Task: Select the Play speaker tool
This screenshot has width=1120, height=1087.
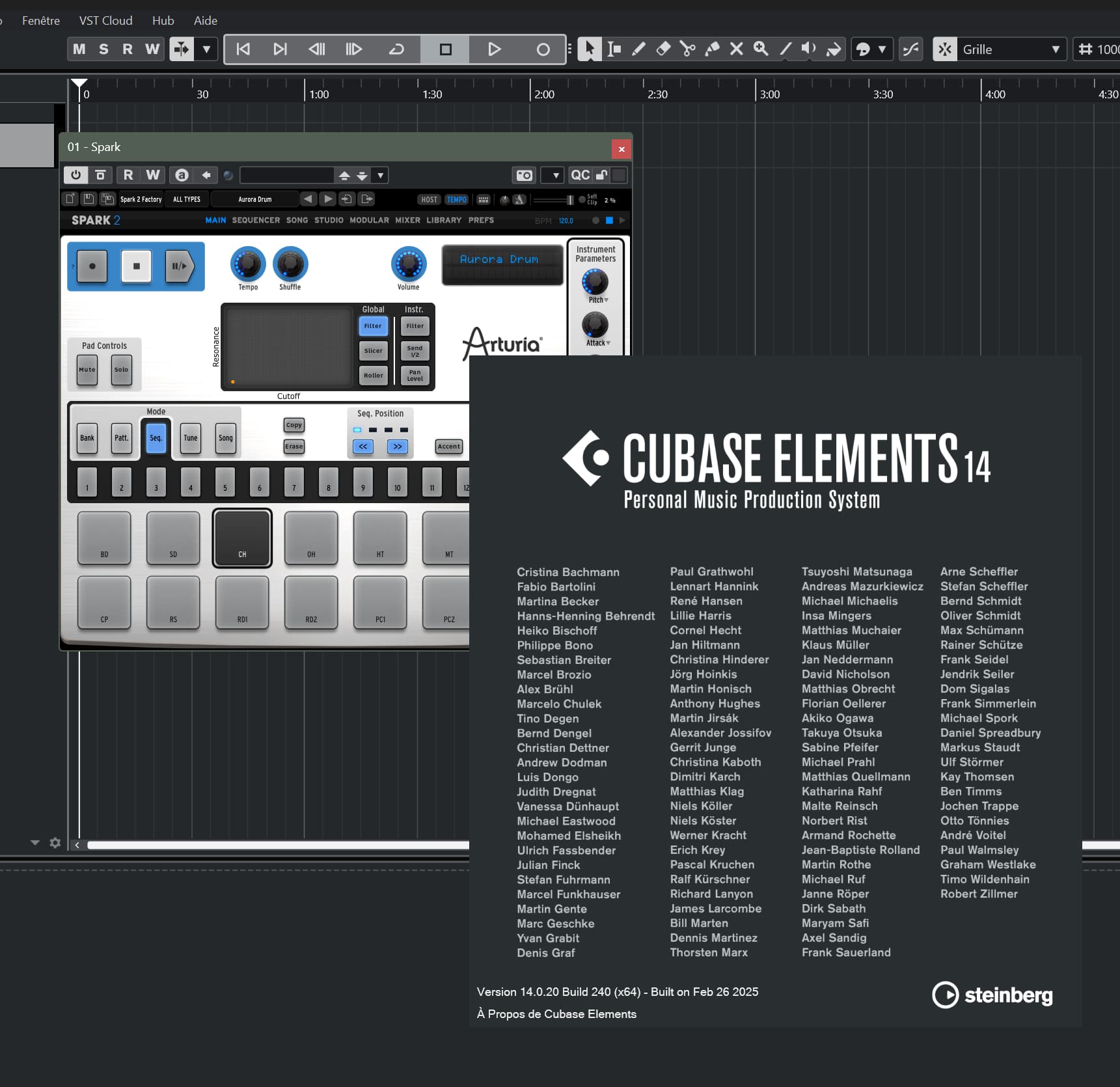Action: coord(809,49)
